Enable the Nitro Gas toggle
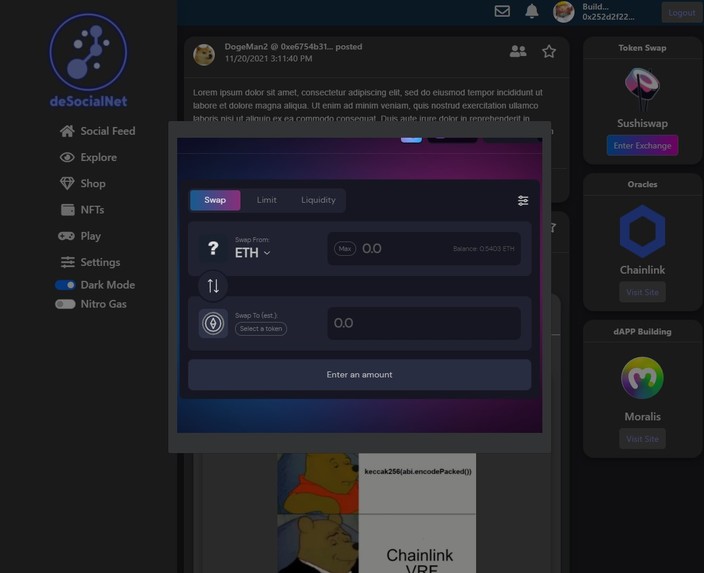 click(65, 304)
